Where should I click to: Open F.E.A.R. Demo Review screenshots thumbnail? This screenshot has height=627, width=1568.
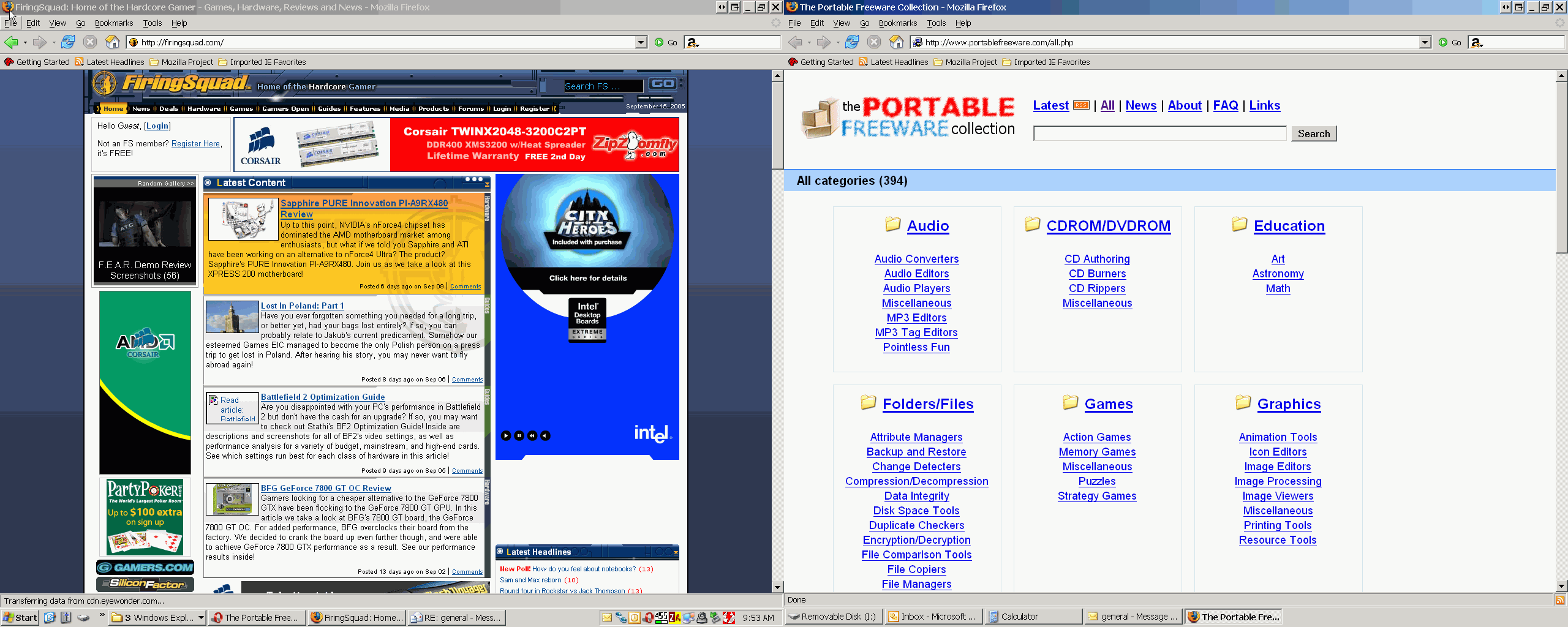(145, 224)
